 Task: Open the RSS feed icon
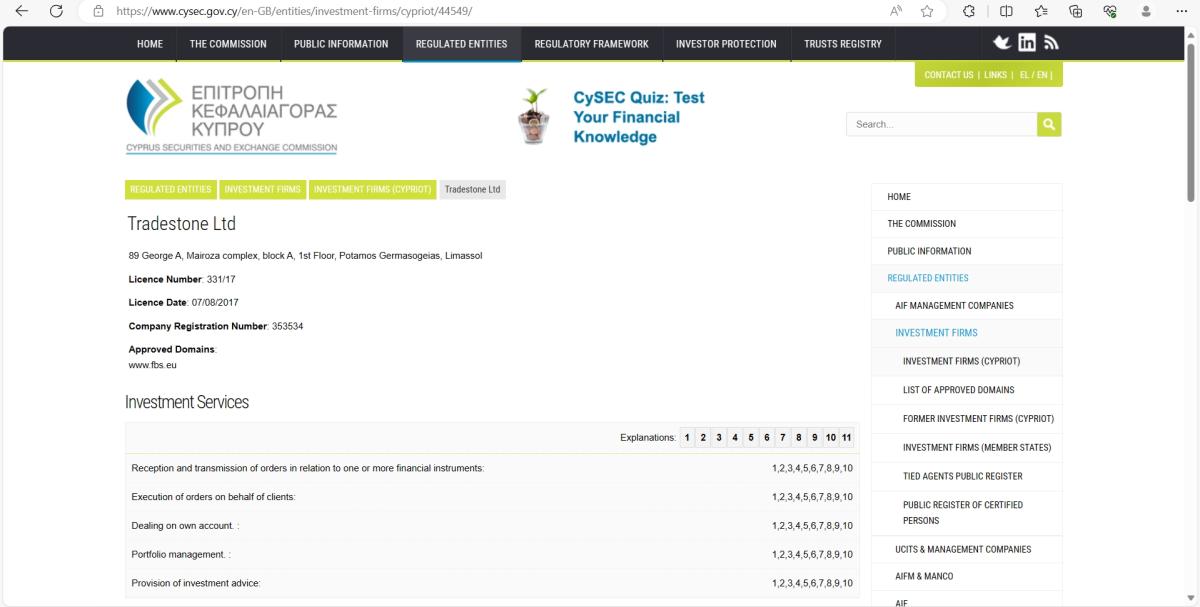pos(1051,42)
